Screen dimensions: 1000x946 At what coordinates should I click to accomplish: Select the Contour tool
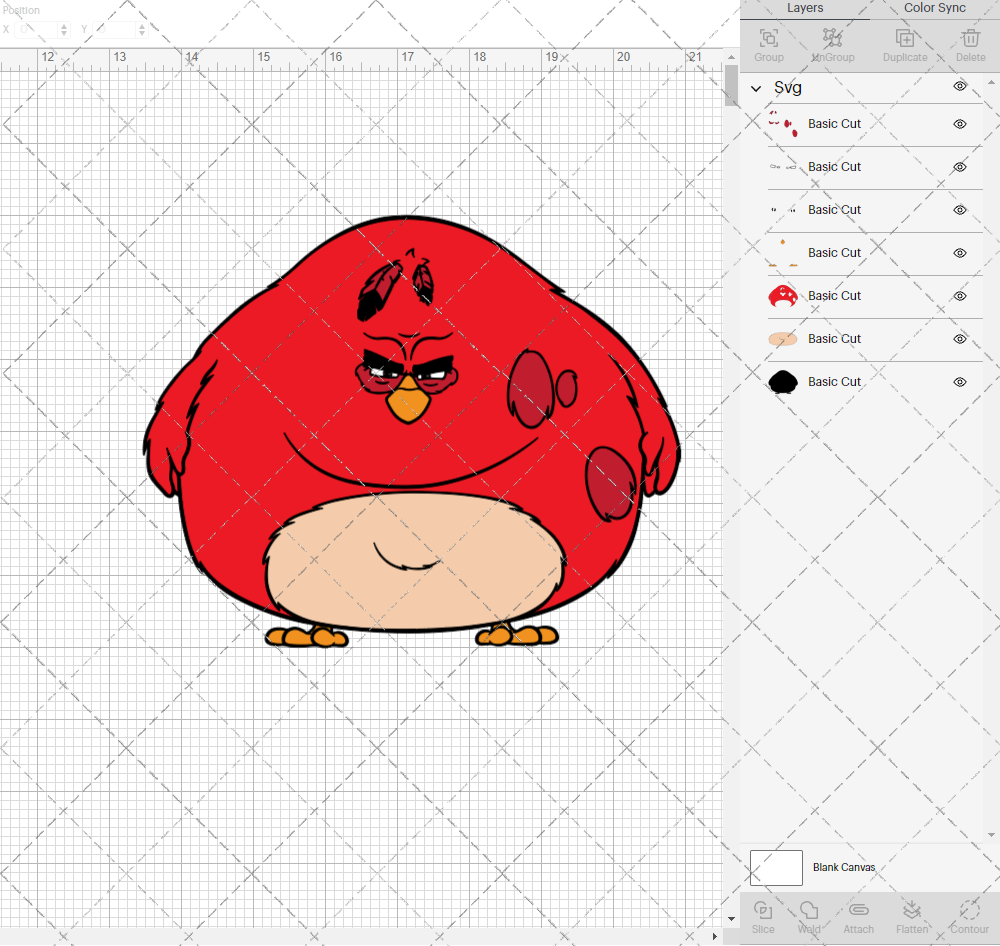[x=969, y=910]
